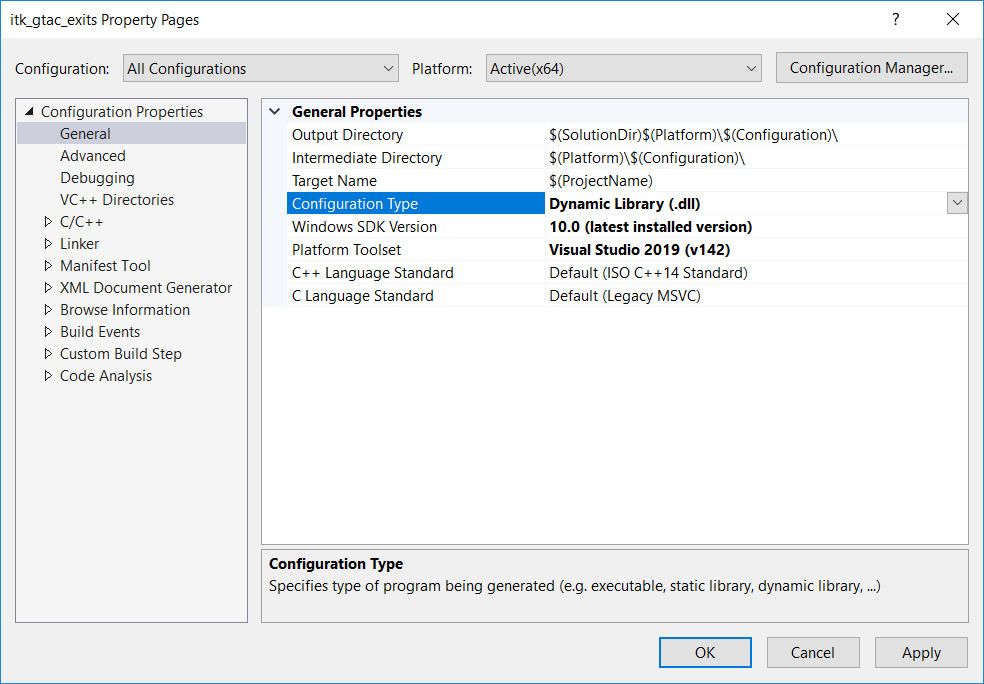The width and height of the screenshot is (984, 684).
Task: Collapse the General Properties section chevron
Action: (275, 112)
